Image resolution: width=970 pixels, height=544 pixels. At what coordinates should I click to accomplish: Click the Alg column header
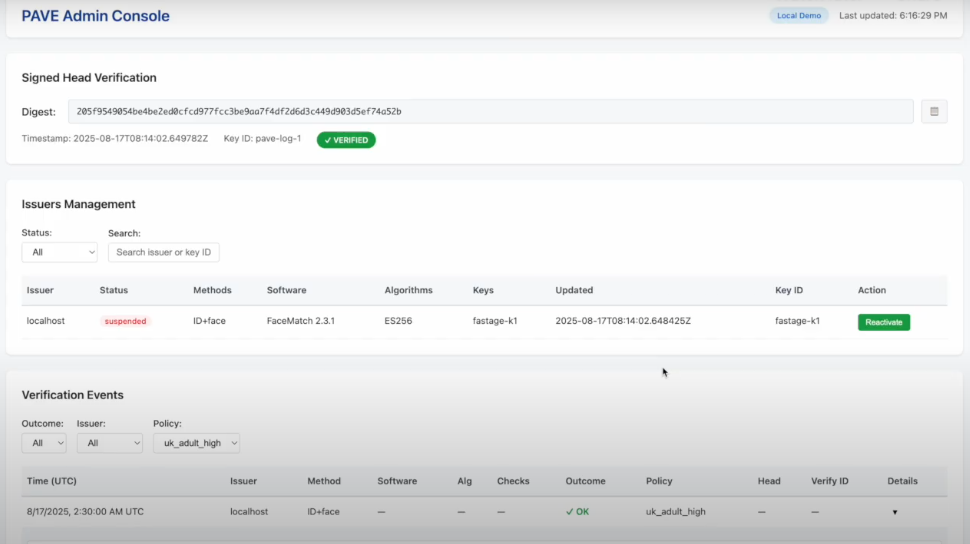tap(465, 481)
